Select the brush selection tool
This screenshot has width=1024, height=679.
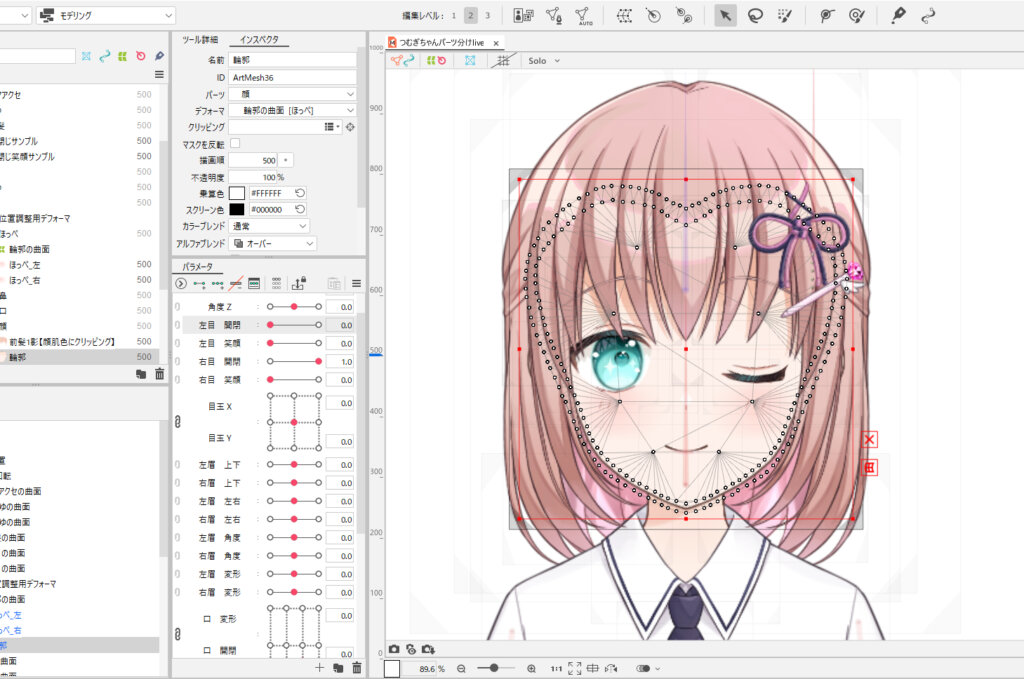[x=784, y=14]
